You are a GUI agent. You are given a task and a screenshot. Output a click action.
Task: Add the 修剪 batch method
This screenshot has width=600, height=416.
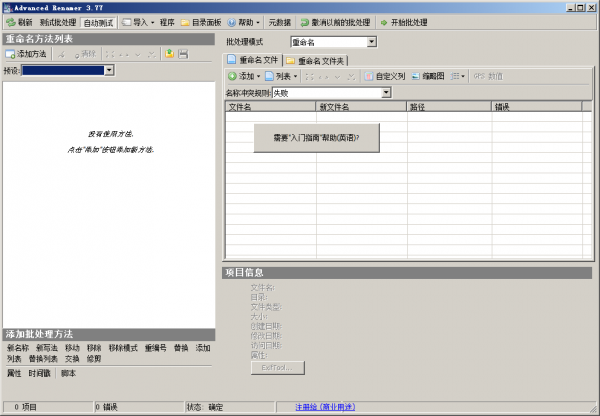[94, 359]
